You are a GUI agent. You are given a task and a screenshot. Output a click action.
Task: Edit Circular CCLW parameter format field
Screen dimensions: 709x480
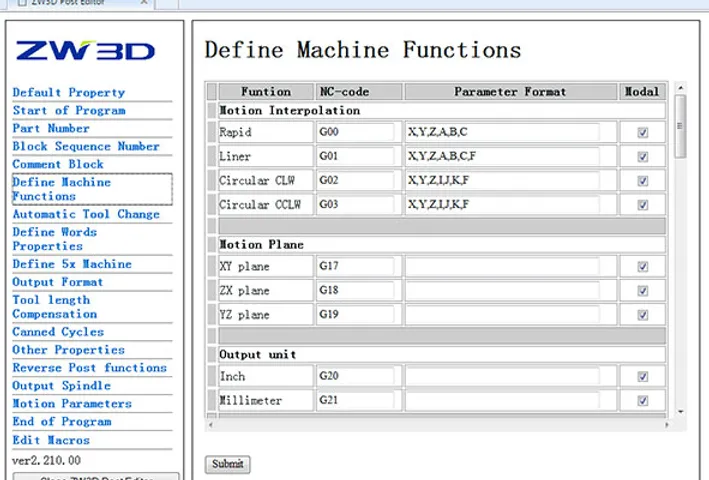click(x=502, y=205)
